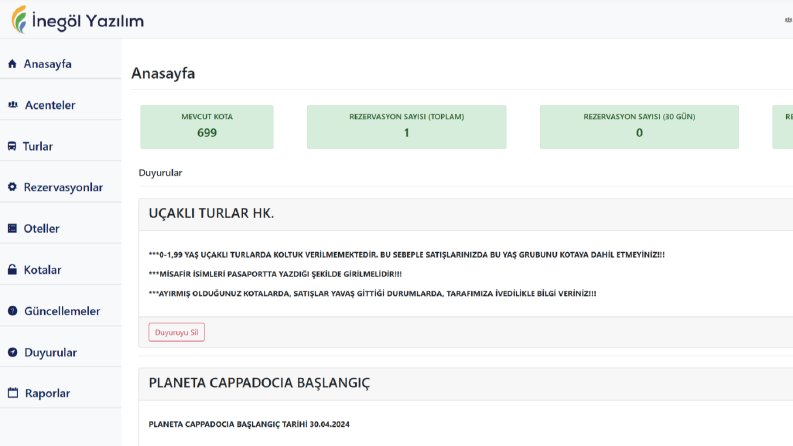Click the calendar icon beside Raporlar
Viewport: 793px width, 446px height.
coord(13,393)
